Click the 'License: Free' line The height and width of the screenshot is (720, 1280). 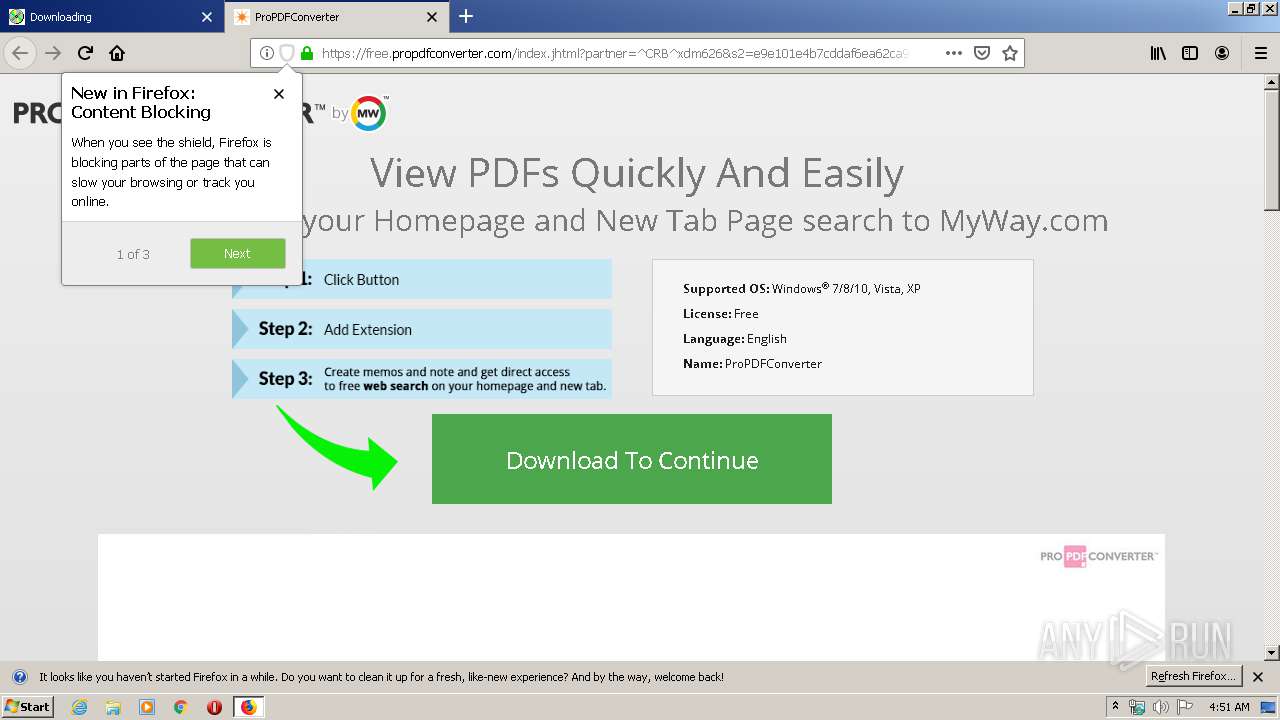(x=721, y=314)
